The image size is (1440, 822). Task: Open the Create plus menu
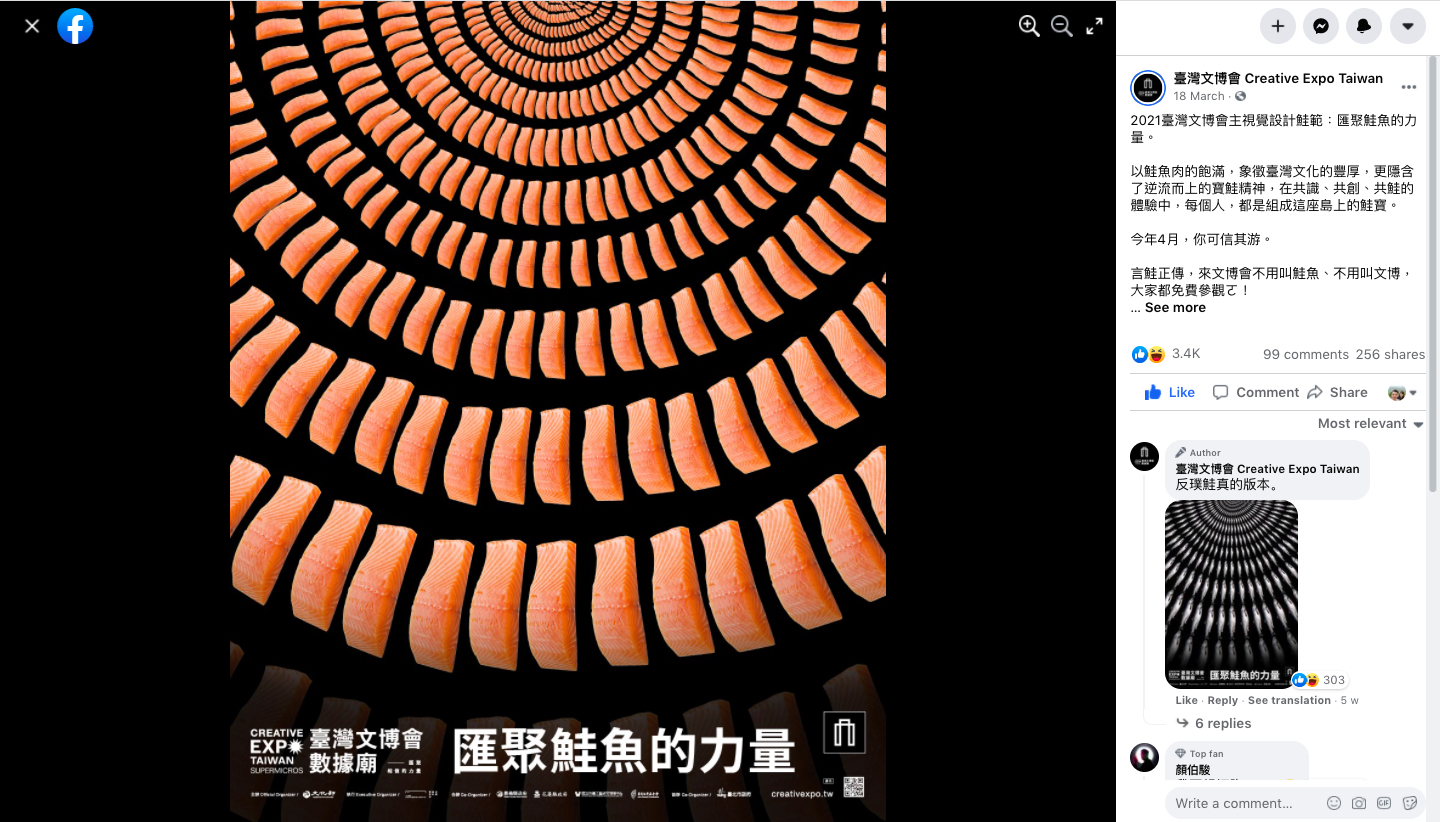pos(1278,26)
